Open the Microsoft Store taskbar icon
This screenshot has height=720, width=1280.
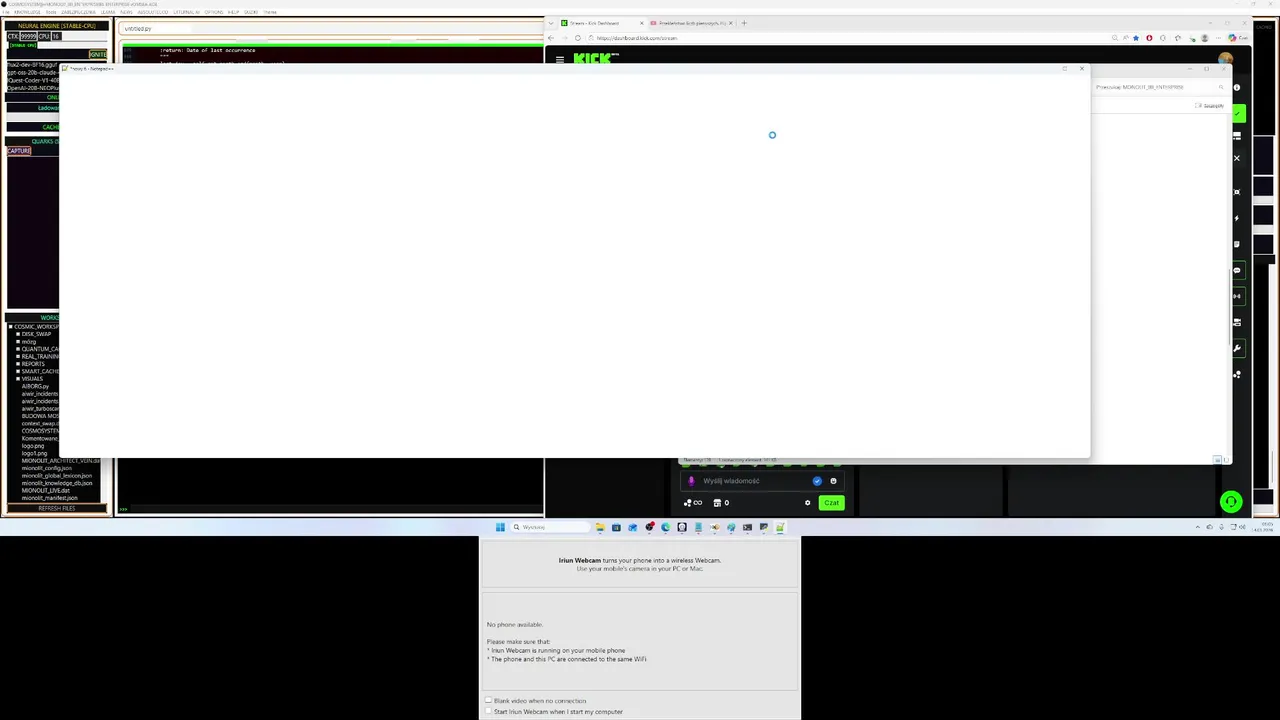(x=616, y=527)
